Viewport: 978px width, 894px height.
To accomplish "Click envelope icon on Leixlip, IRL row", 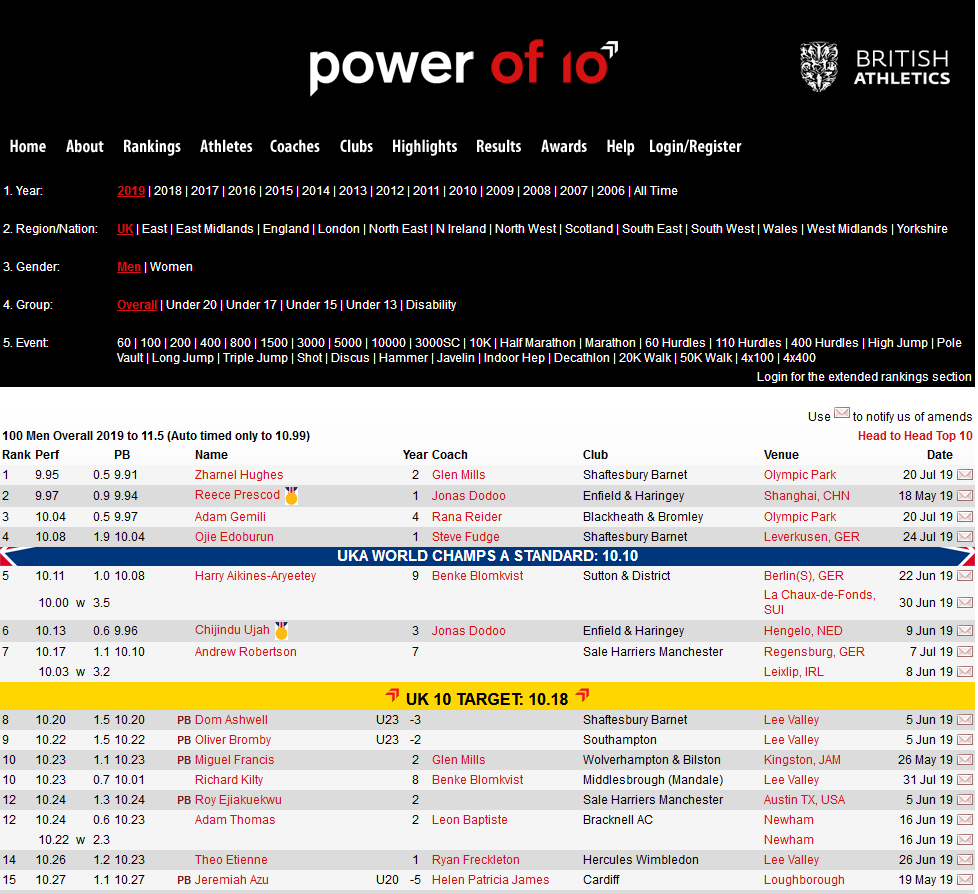I will 964,672.
